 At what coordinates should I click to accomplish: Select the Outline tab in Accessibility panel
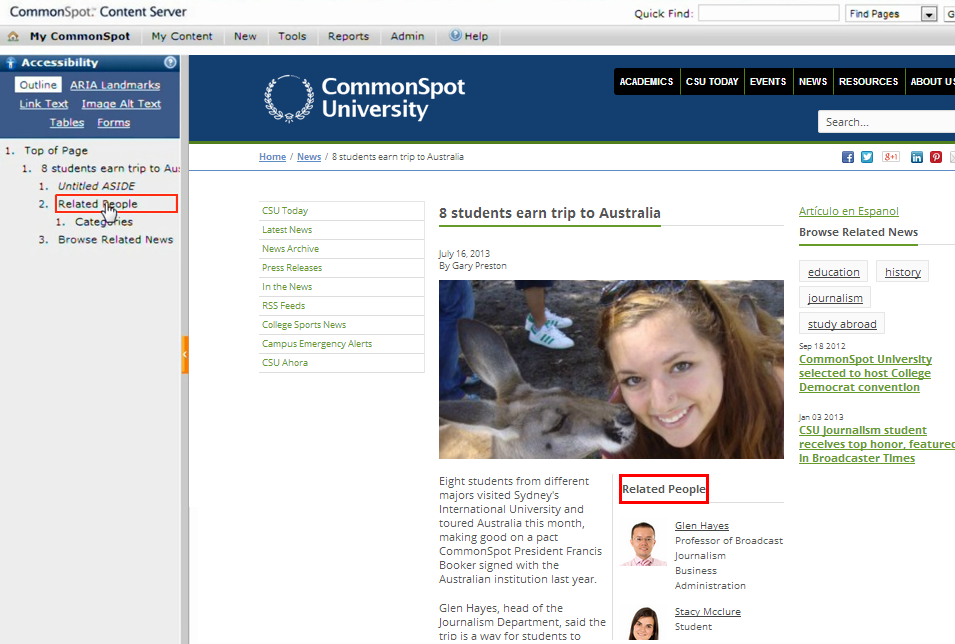38,85
